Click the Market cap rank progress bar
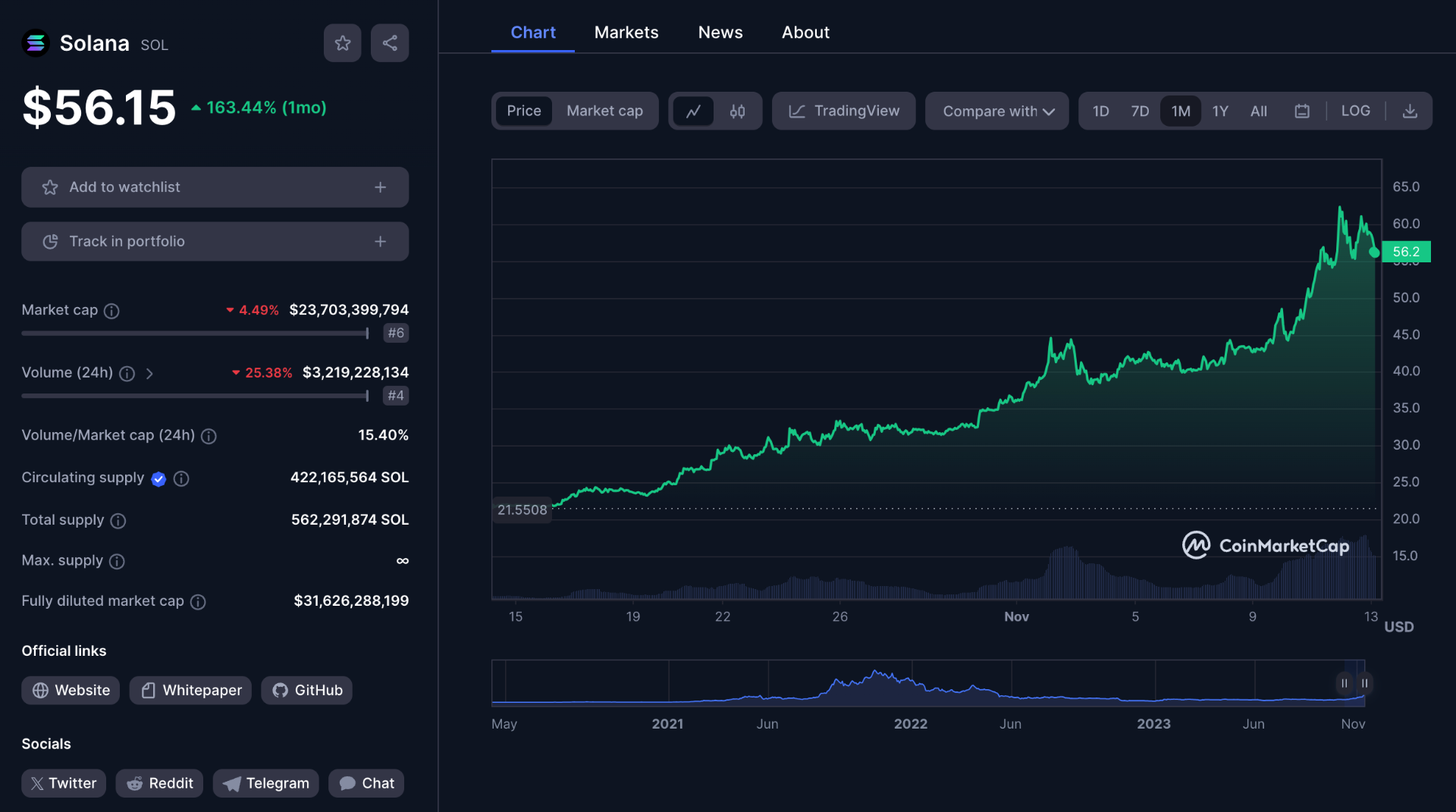 (x=195, y=333)
